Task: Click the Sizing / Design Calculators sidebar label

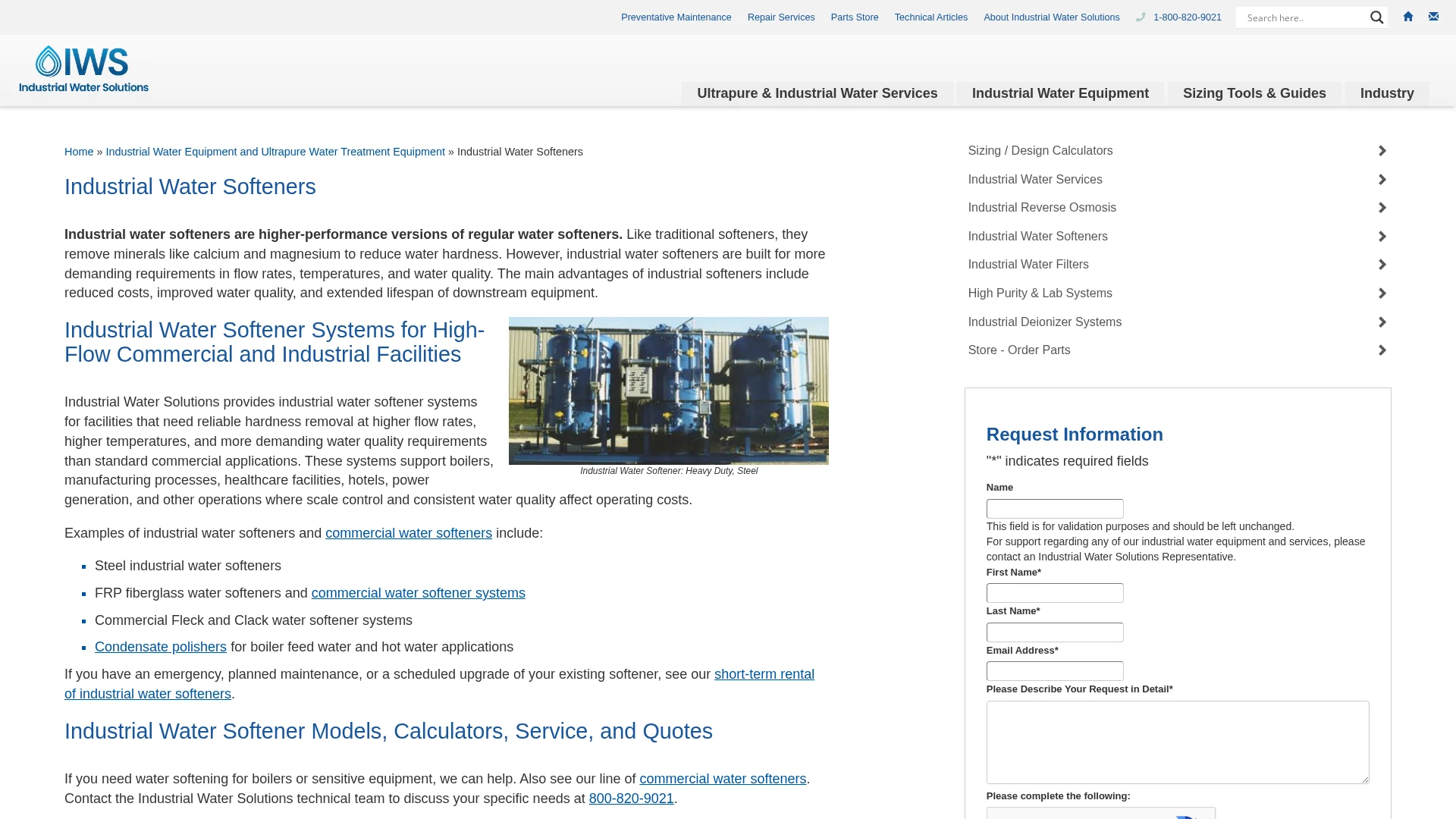Action: tap(1040, 151)
